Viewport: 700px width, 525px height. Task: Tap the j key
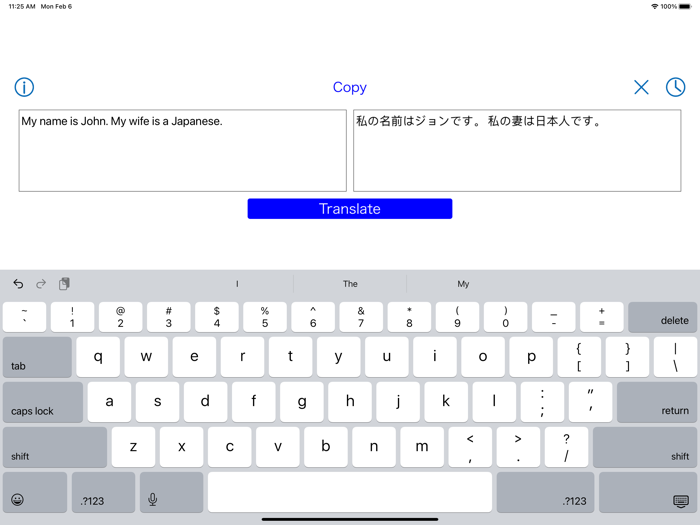pos(398,402)
